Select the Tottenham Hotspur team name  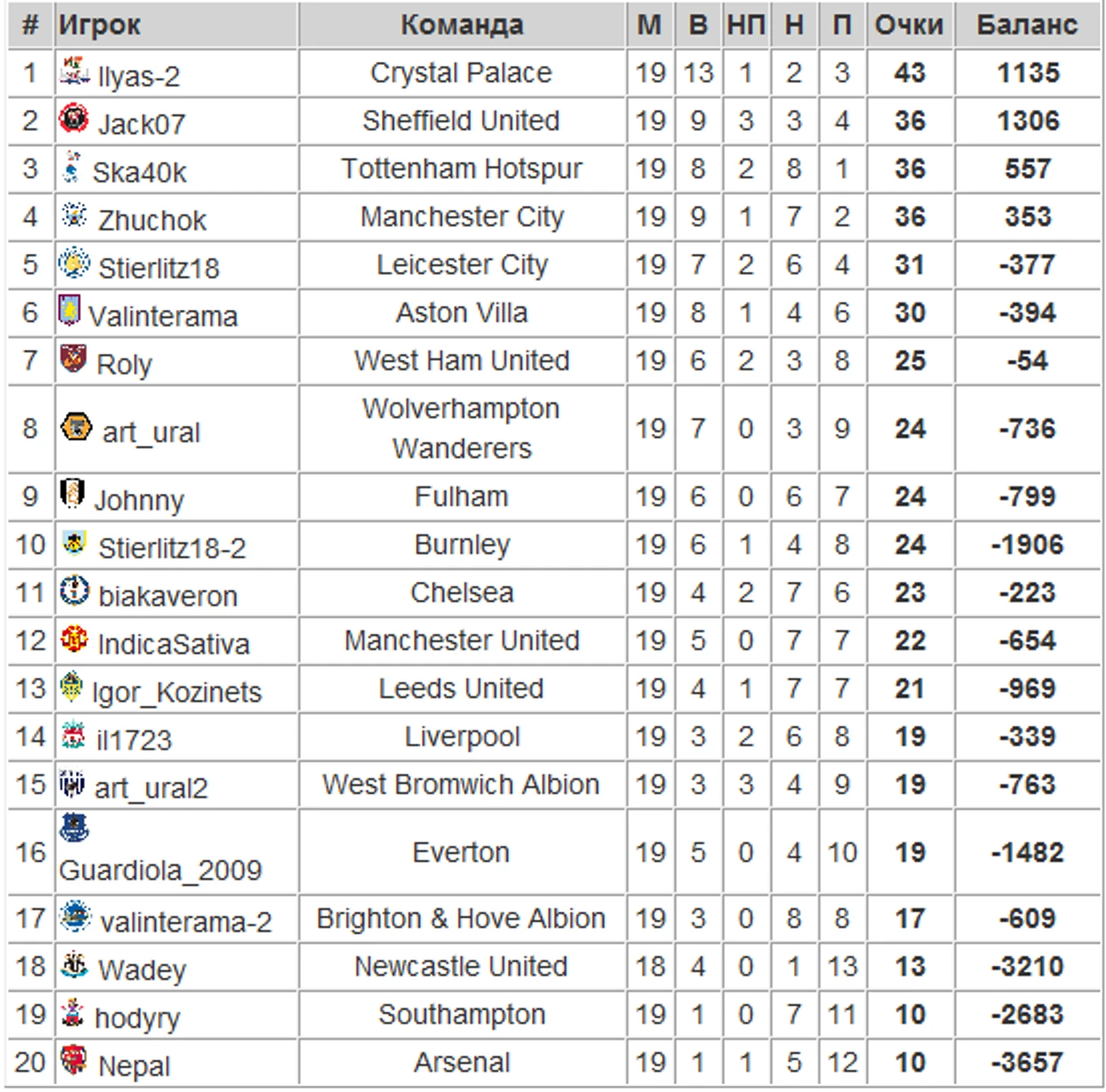pos(461,169)
